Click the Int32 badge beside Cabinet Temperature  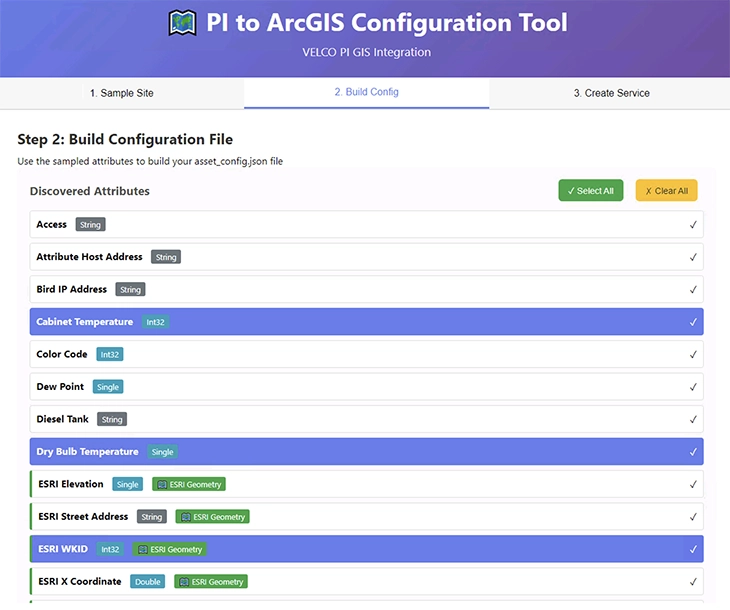155,322
